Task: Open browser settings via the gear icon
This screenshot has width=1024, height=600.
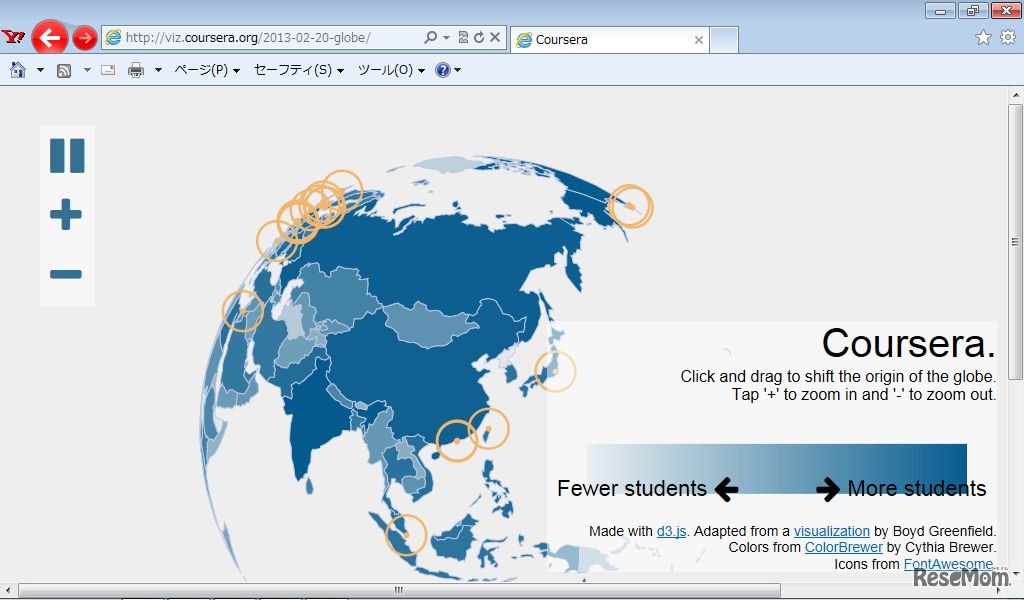Action: [1008, 36]
